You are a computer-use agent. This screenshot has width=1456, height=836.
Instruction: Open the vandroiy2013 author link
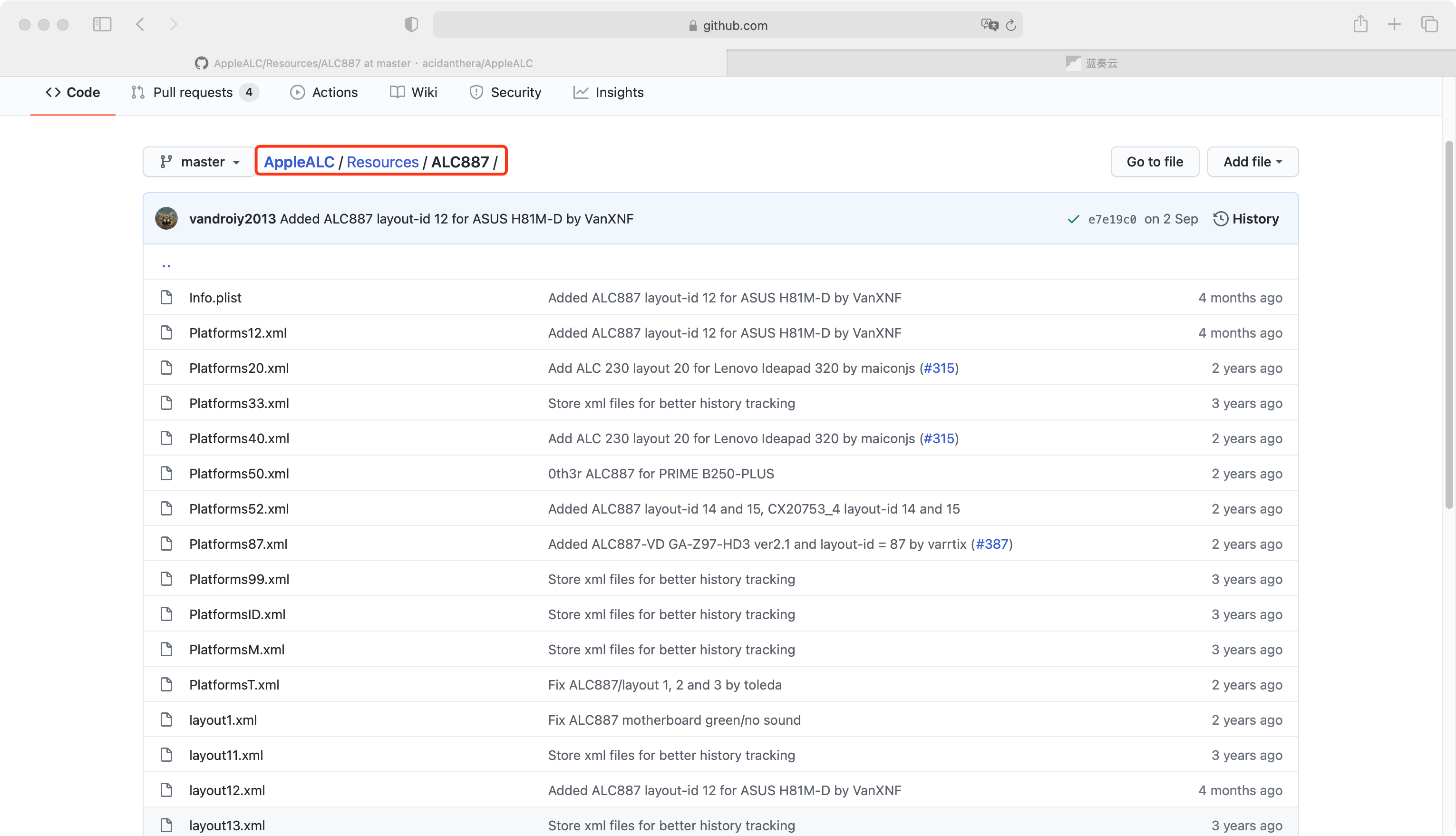click(x=233, y=219)
